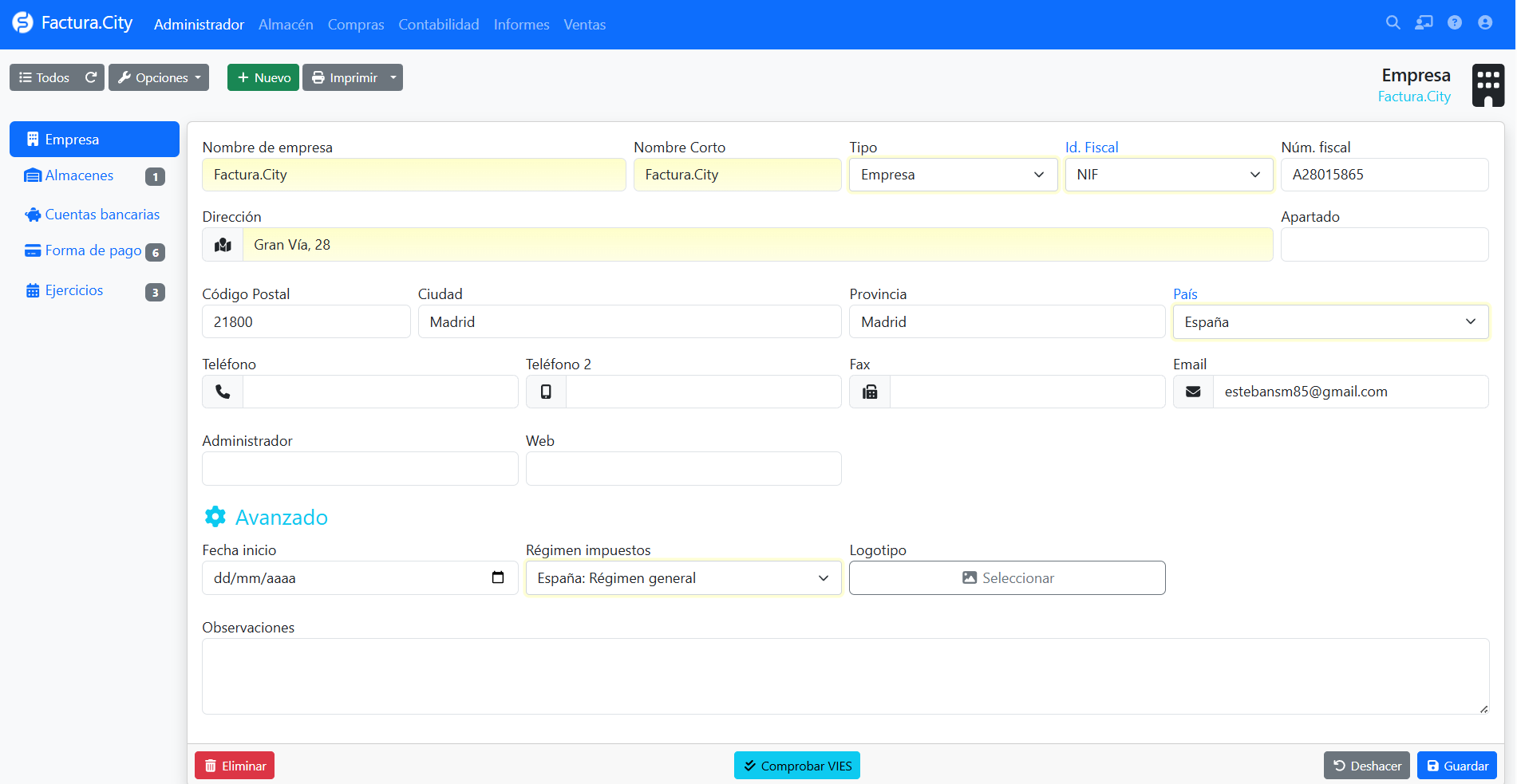Select the Empresa sidebar tab

pos(94,139)
